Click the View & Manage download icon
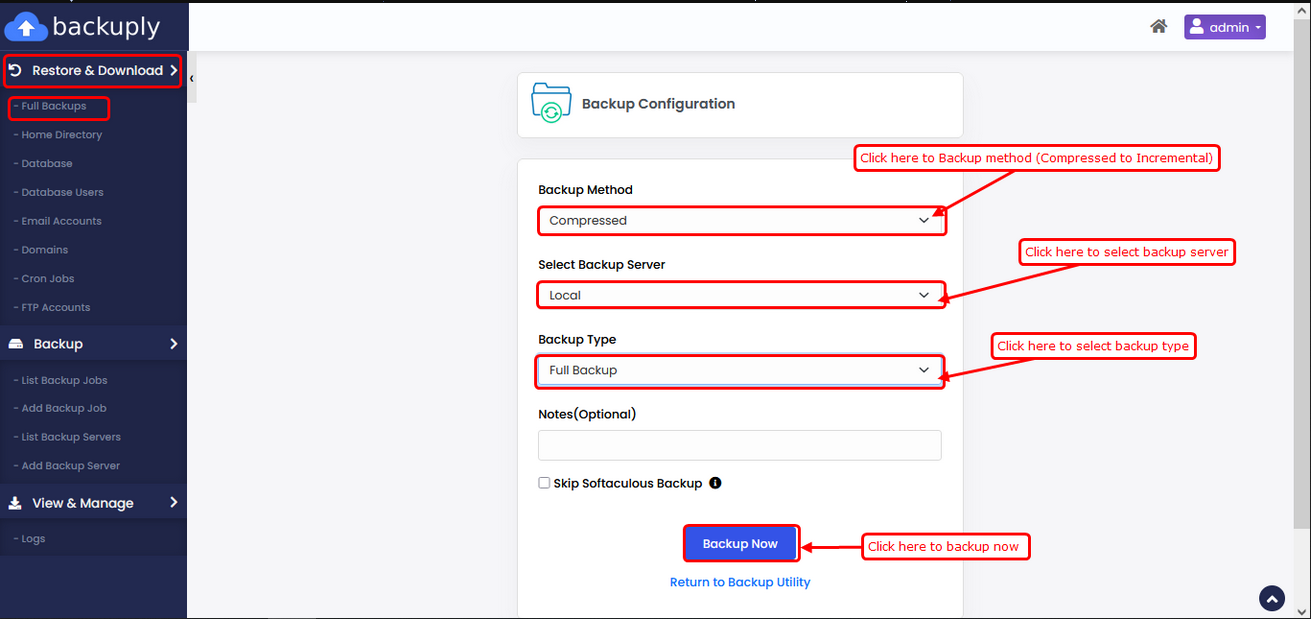 pos(15,503)
